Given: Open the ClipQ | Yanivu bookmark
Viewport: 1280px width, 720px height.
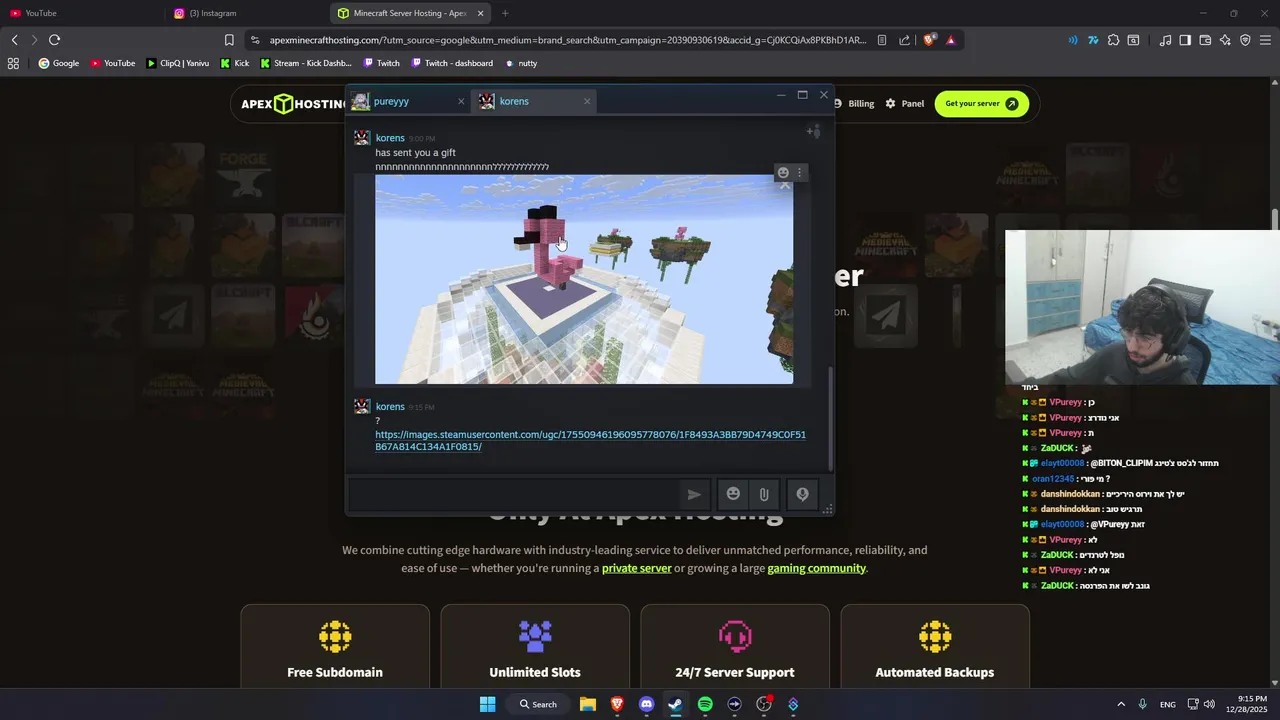Looking at the screenshot, I should click(x=177, y=63).
